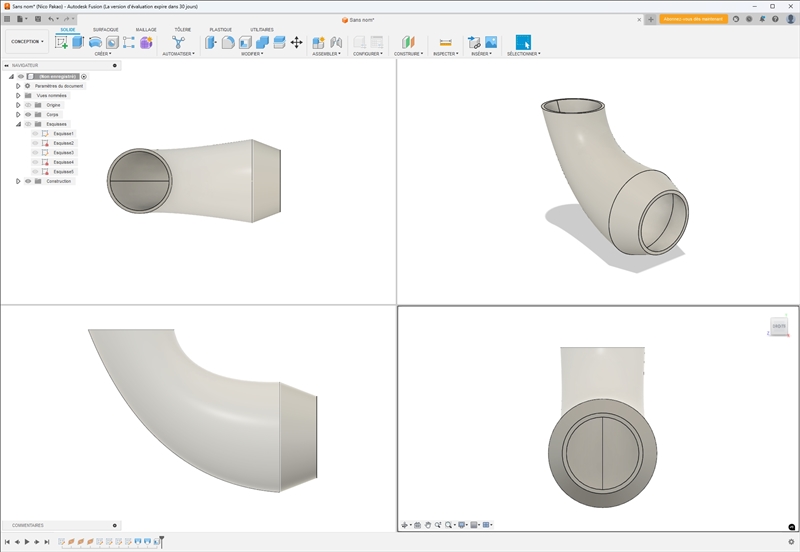800x552 pixels.
Task: Toggle visibility of the root document component
Action: tap(21, 77)
